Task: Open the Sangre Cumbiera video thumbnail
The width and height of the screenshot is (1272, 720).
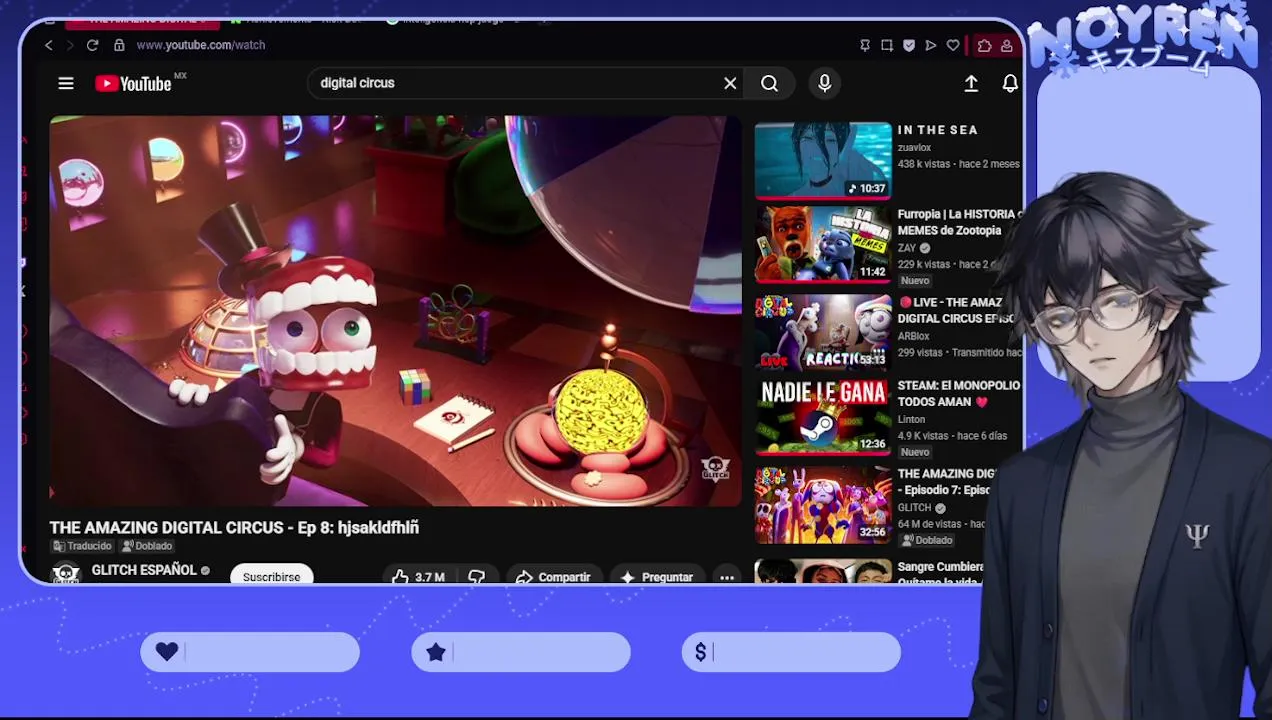Action: click(823, 572)
